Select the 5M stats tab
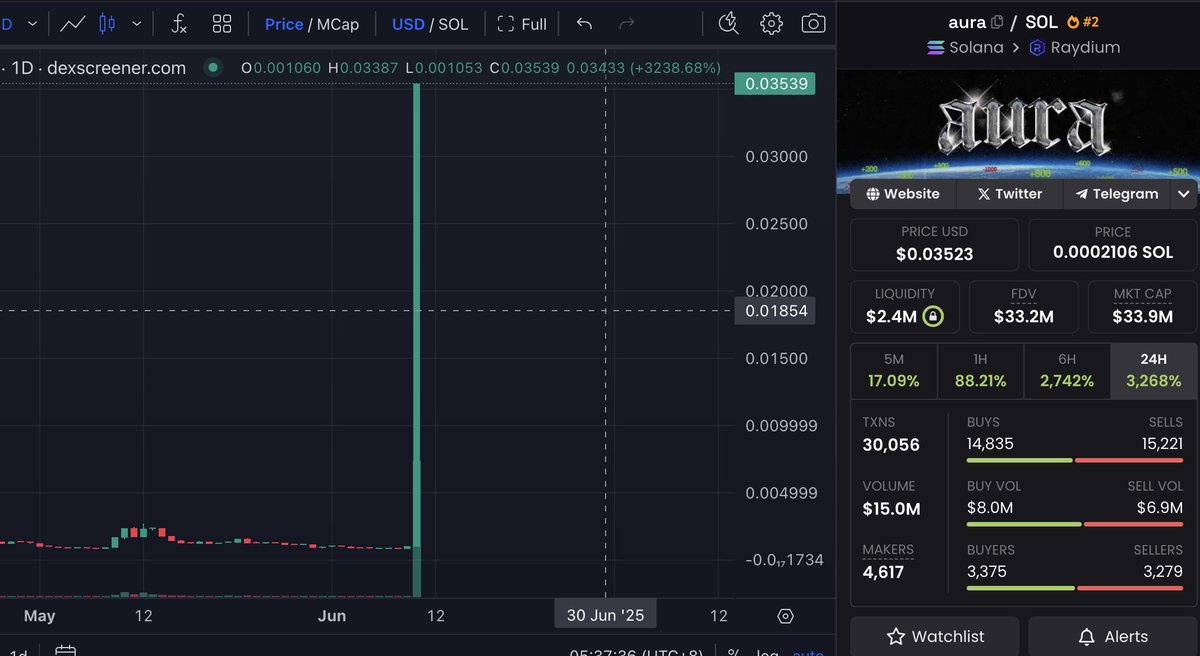Screen dimensions: 1200x656 pos(894,370)
